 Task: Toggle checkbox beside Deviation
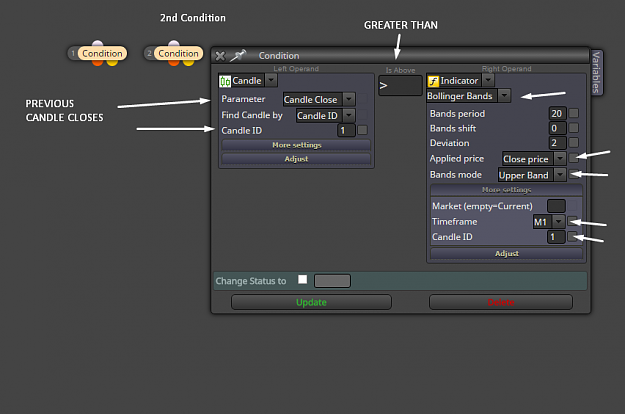click(x=574, y=142)
